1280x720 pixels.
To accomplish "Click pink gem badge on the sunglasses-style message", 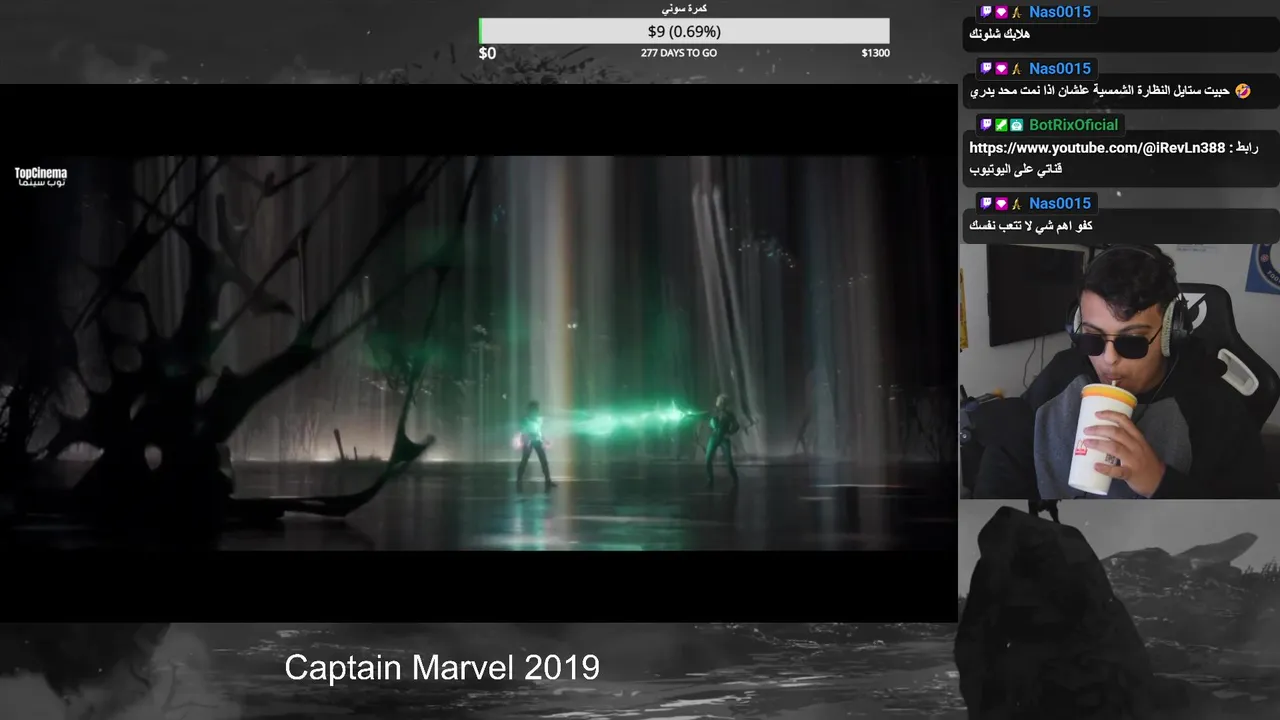I will pos(1001,69).
